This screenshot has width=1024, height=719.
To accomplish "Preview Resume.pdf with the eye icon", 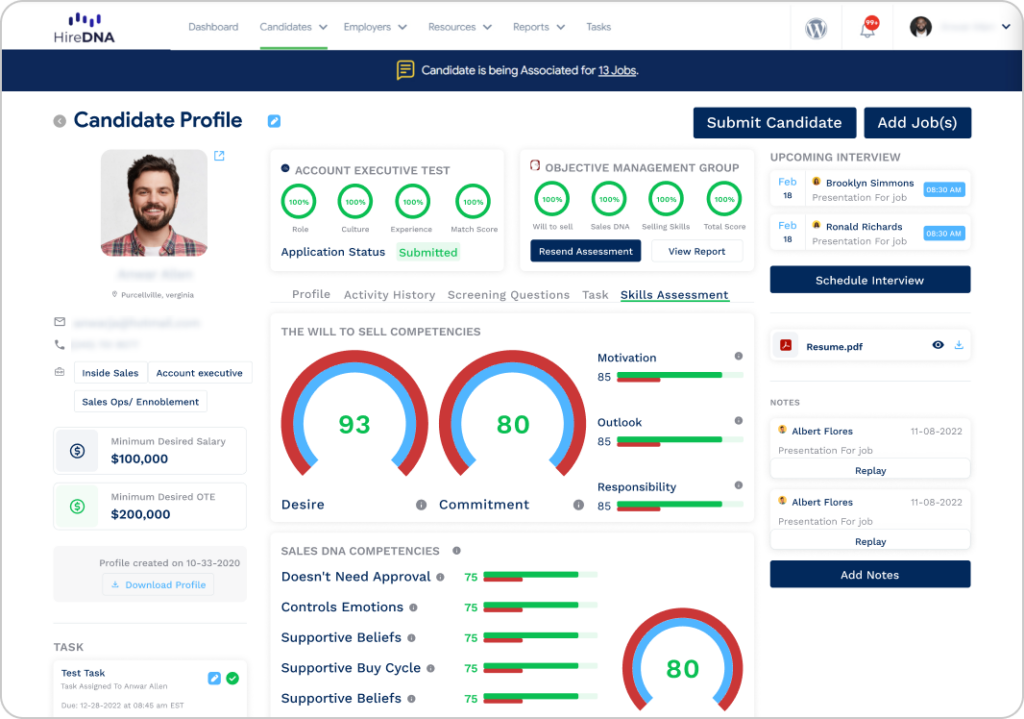I will tap(938, 345).
